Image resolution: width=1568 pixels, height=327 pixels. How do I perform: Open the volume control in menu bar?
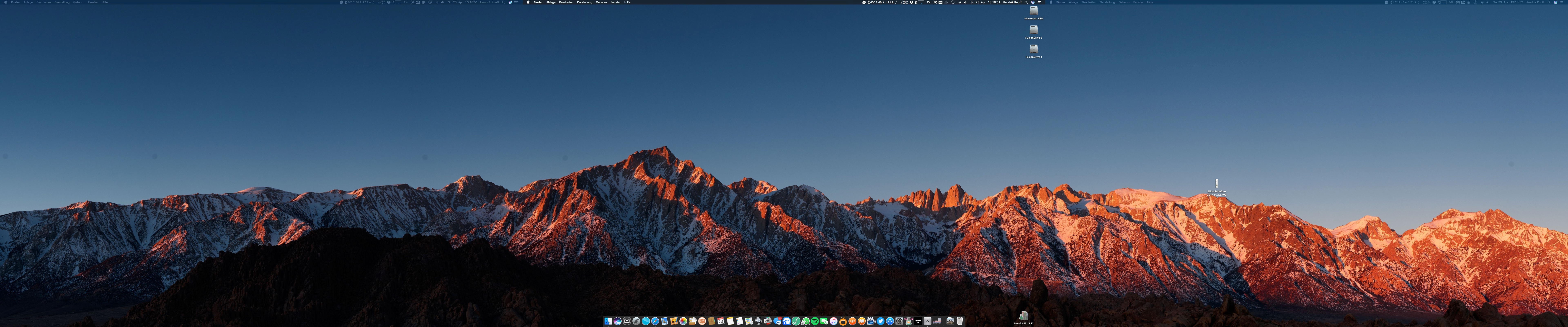(965, 2)
